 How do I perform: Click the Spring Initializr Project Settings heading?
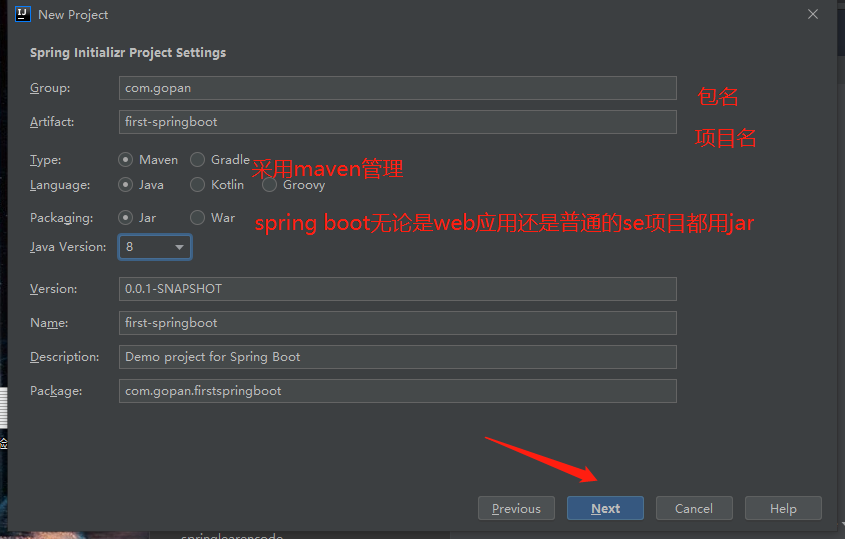pos(128,53)
